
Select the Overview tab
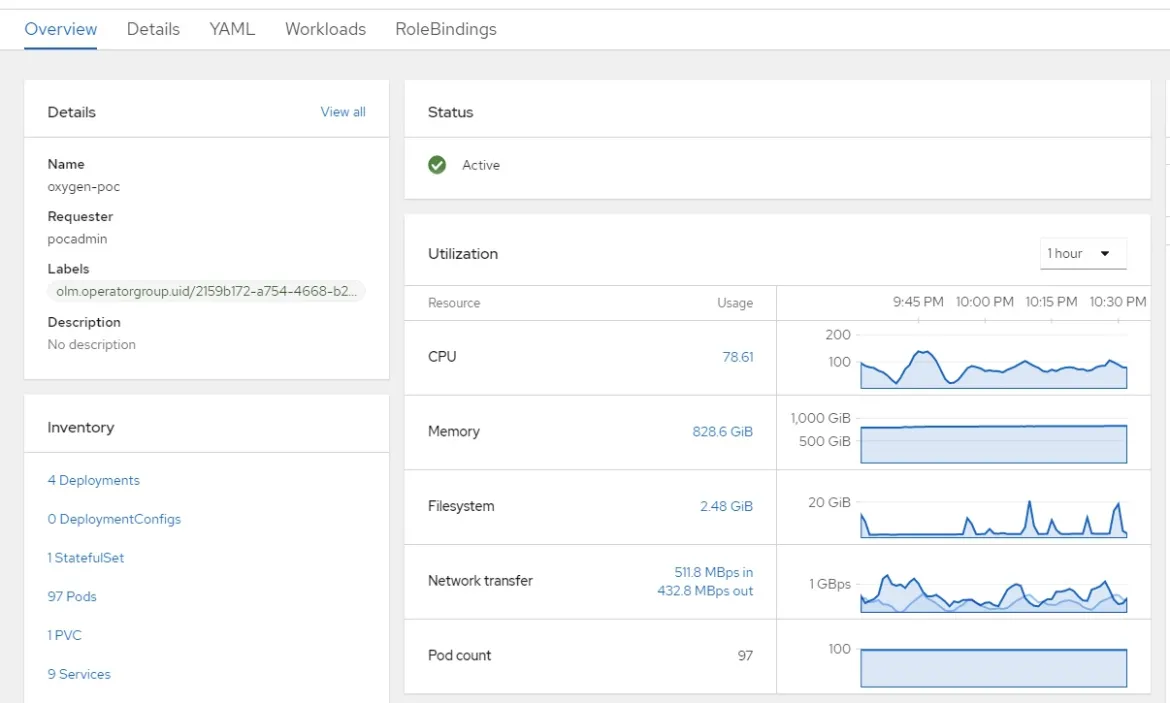tap(61, 29)
